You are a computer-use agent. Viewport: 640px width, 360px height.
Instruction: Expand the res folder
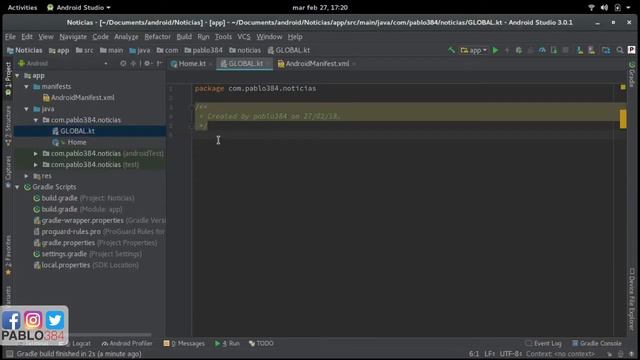[x=27, y=176]
